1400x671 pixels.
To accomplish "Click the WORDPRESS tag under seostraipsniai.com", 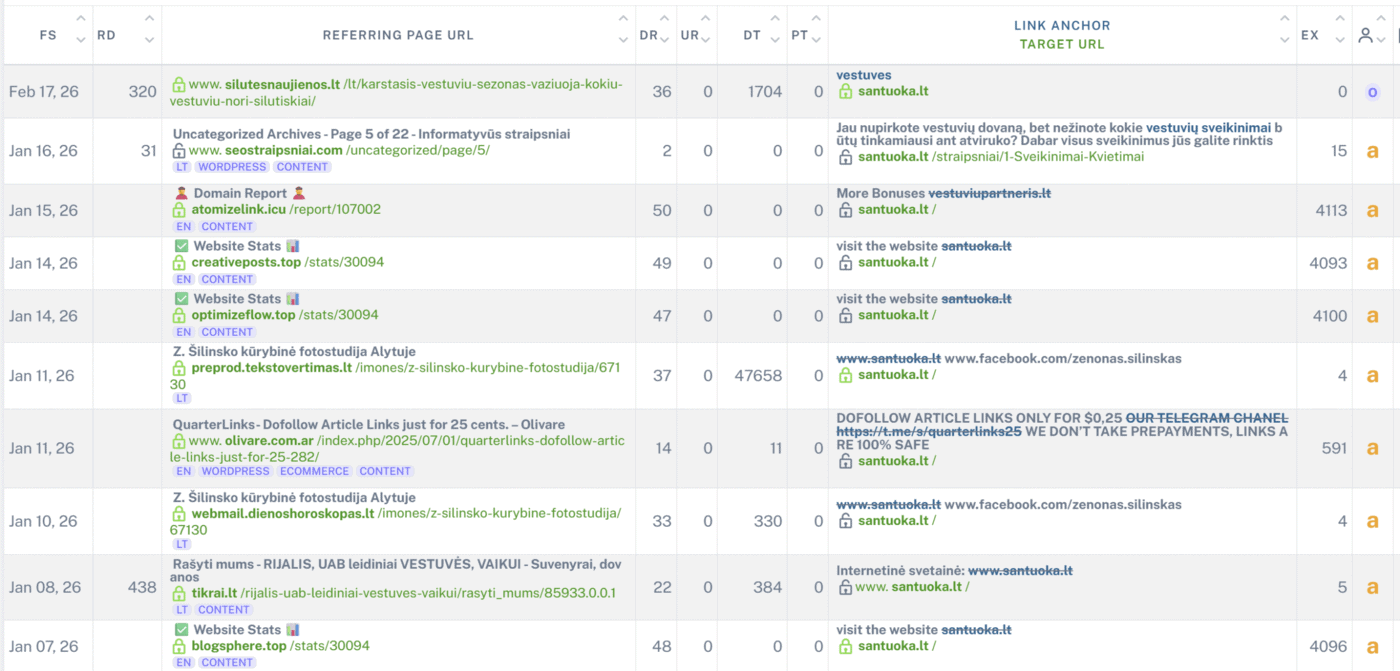I will (232, 167).
